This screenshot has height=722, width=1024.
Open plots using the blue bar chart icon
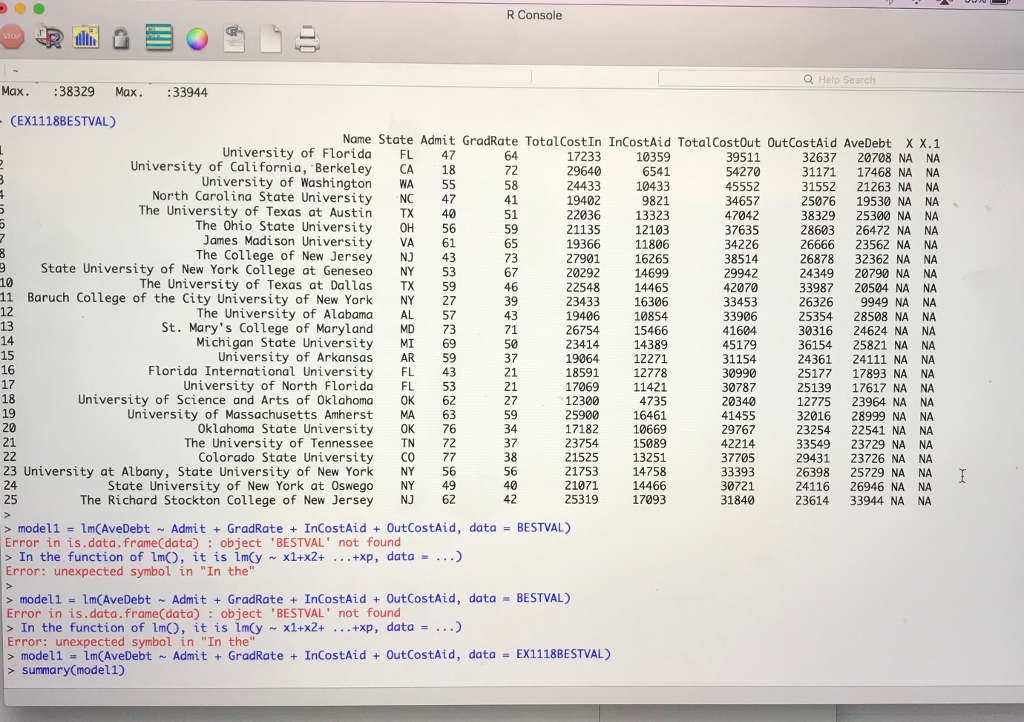point(85,38)
